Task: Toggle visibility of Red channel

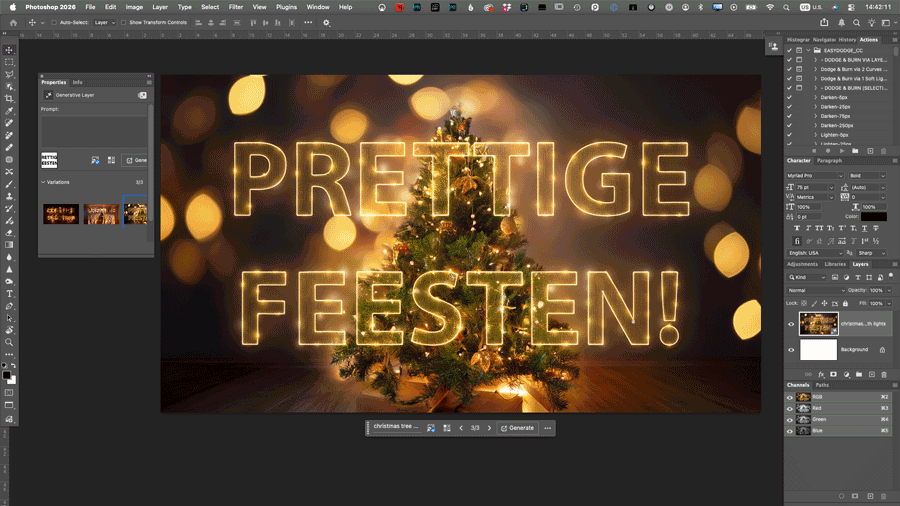Action: (x=790, y=408)
